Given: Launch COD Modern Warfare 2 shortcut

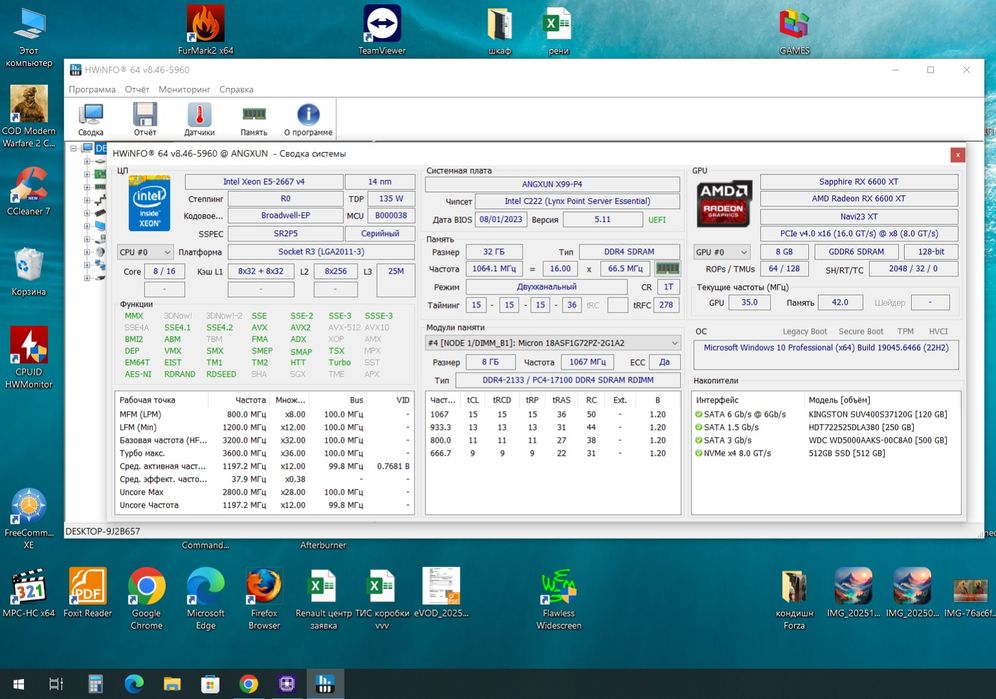Looking at the screenshot, I should (x=29, y=116).
